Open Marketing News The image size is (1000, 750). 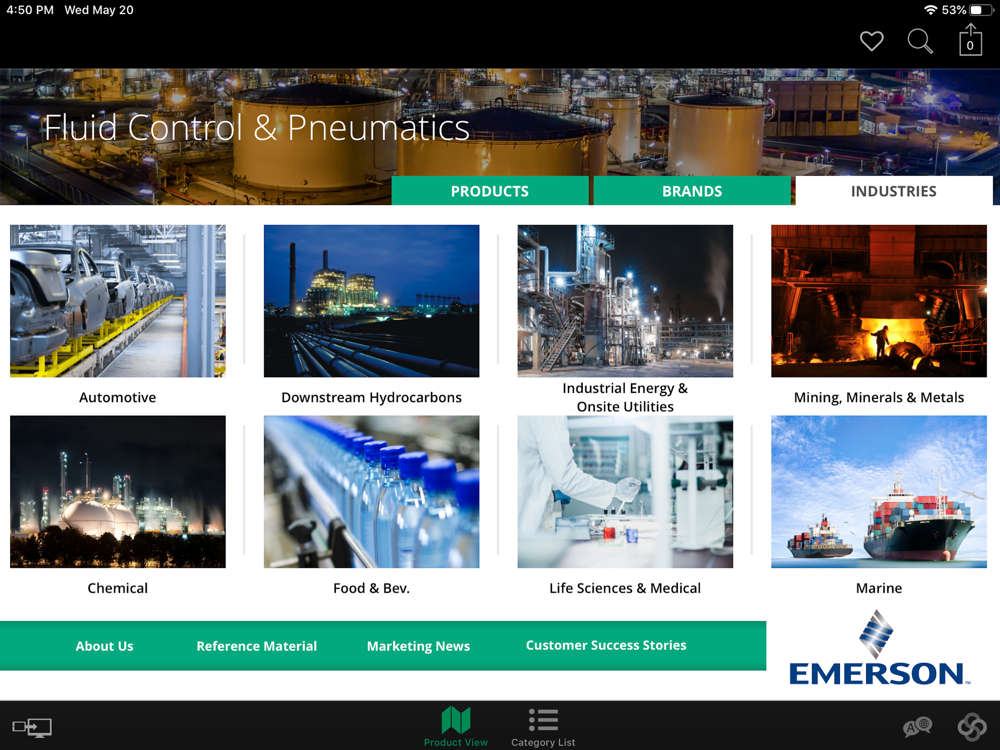coord(418,646)
